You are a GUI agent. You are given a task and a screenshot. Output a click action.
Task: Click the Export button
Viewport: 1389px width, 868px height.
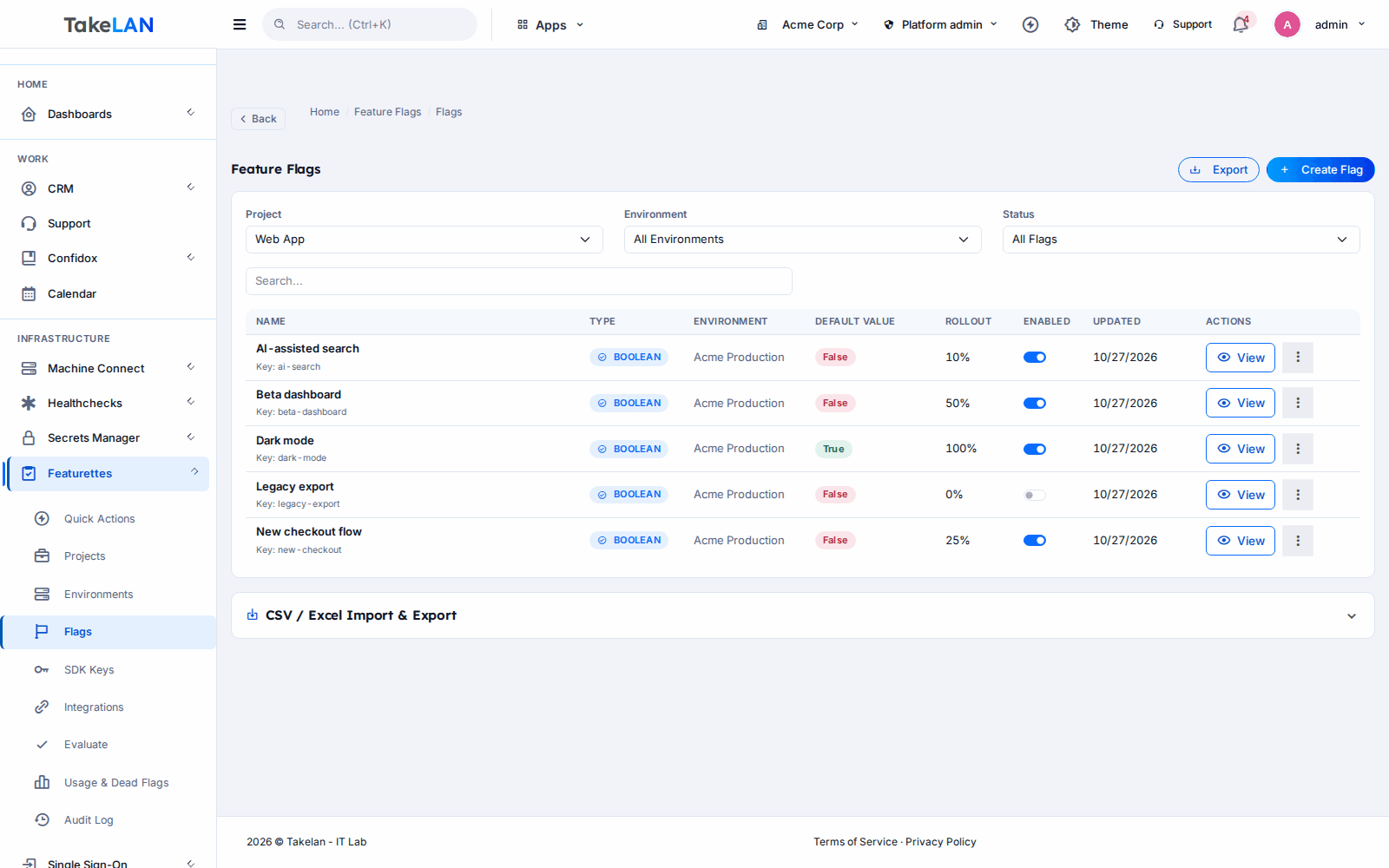pyautogui.click(x=1219, y=170)
